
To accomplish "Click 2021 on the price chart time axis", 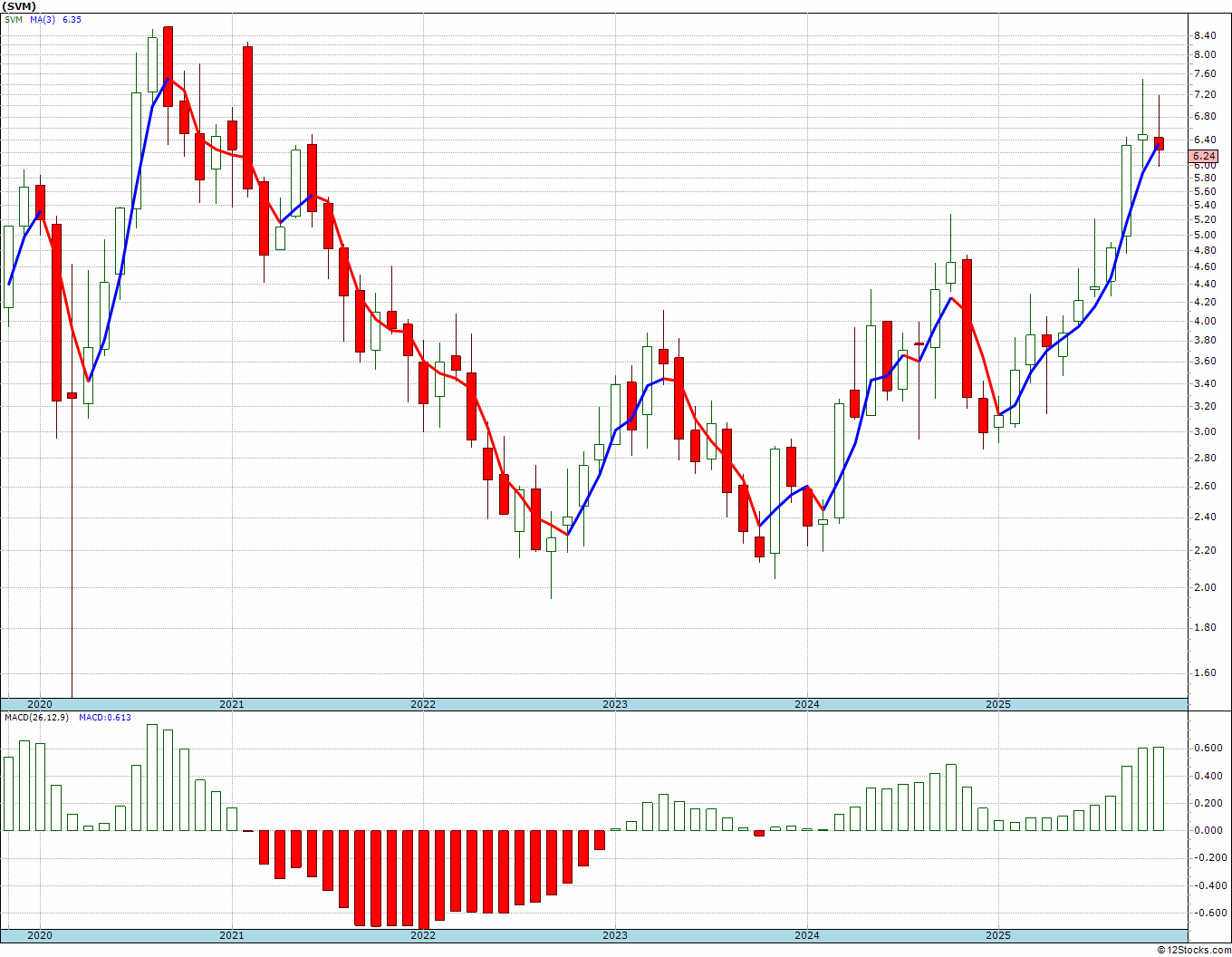I will click(x=232, y=704).
